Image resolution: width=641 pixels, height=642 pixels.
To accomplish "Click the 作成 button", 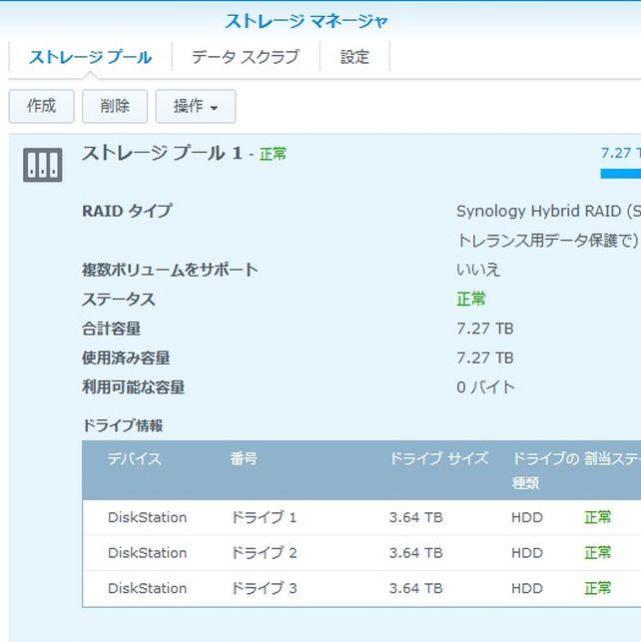I will click(x=41, y=106).
